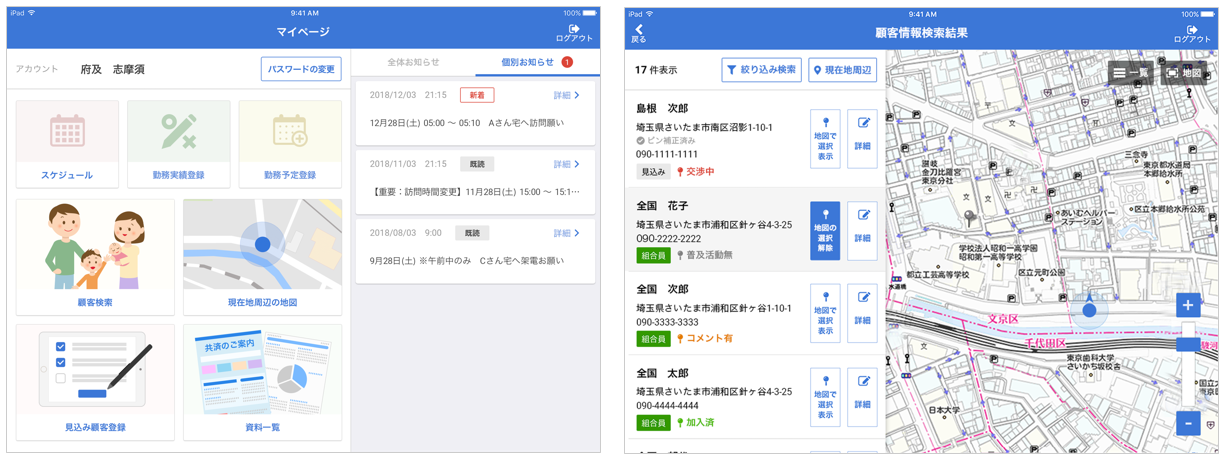
Task: Click パスワードの変更 button
Action: (301, 69)
